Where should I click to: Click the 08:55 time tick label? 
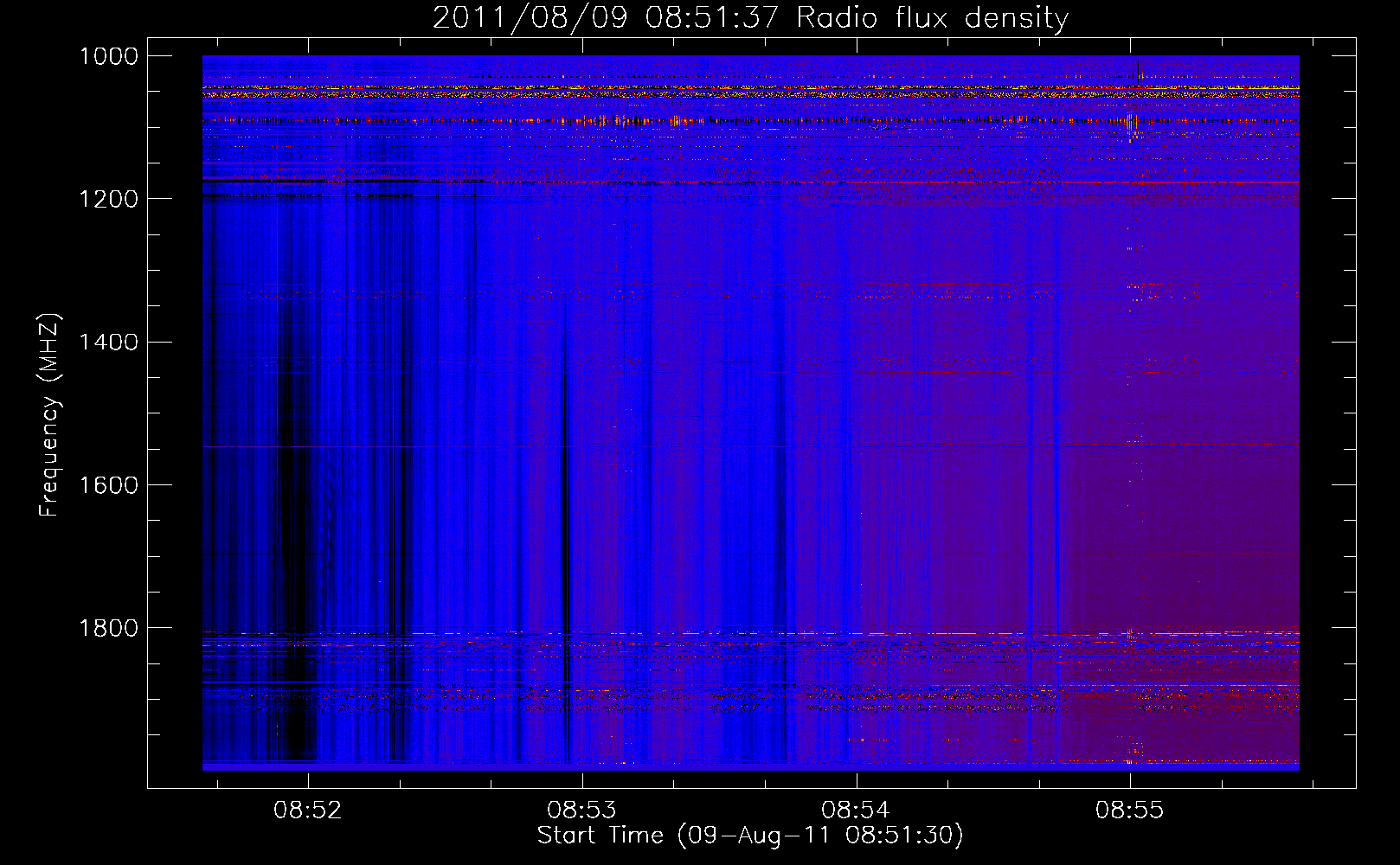pos(1130,810)
